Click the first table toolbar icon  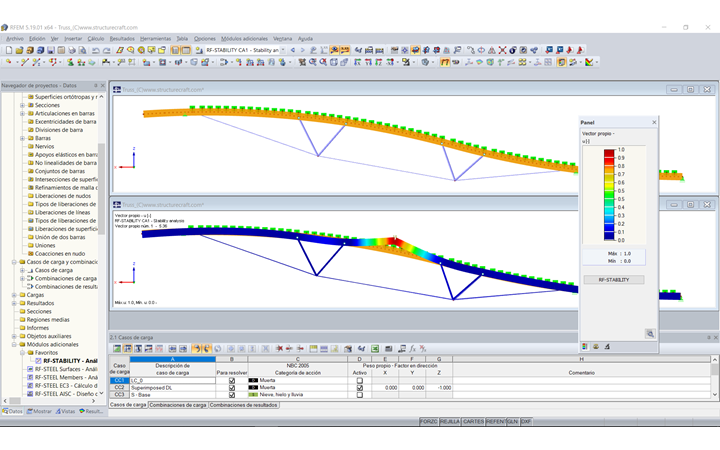pyautogui.click(x=118, y=349)
